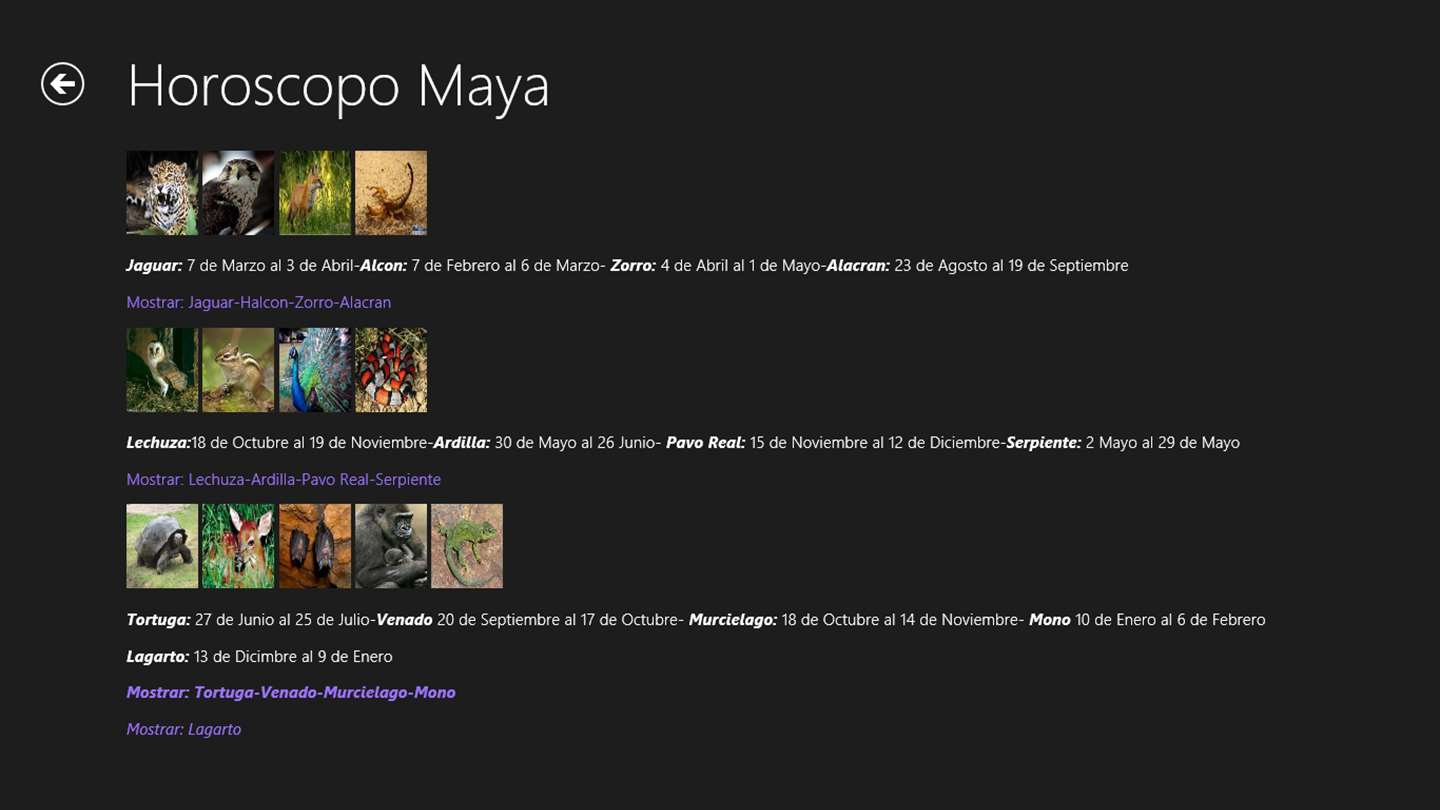The height and width of the screenshot is (810, 1440).
Task: Click the hanging bats image
Action: coord(315,546)
